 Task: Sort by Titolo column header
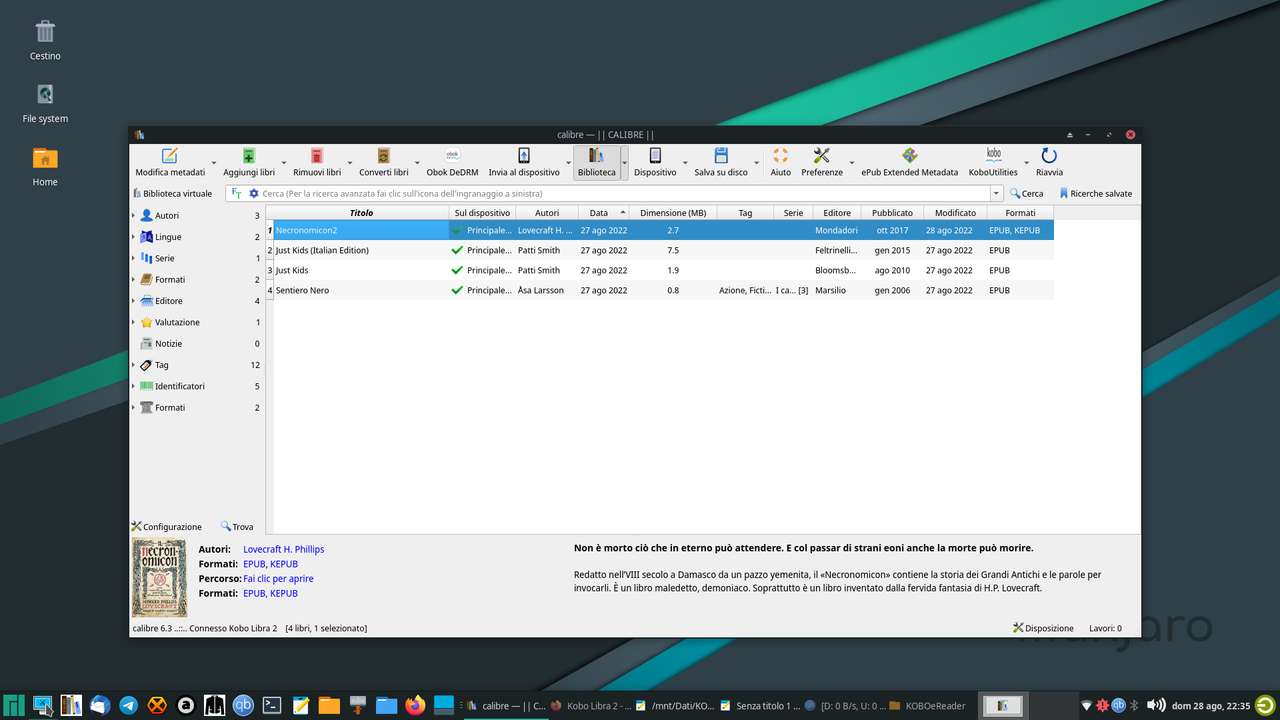pos(361,213)
